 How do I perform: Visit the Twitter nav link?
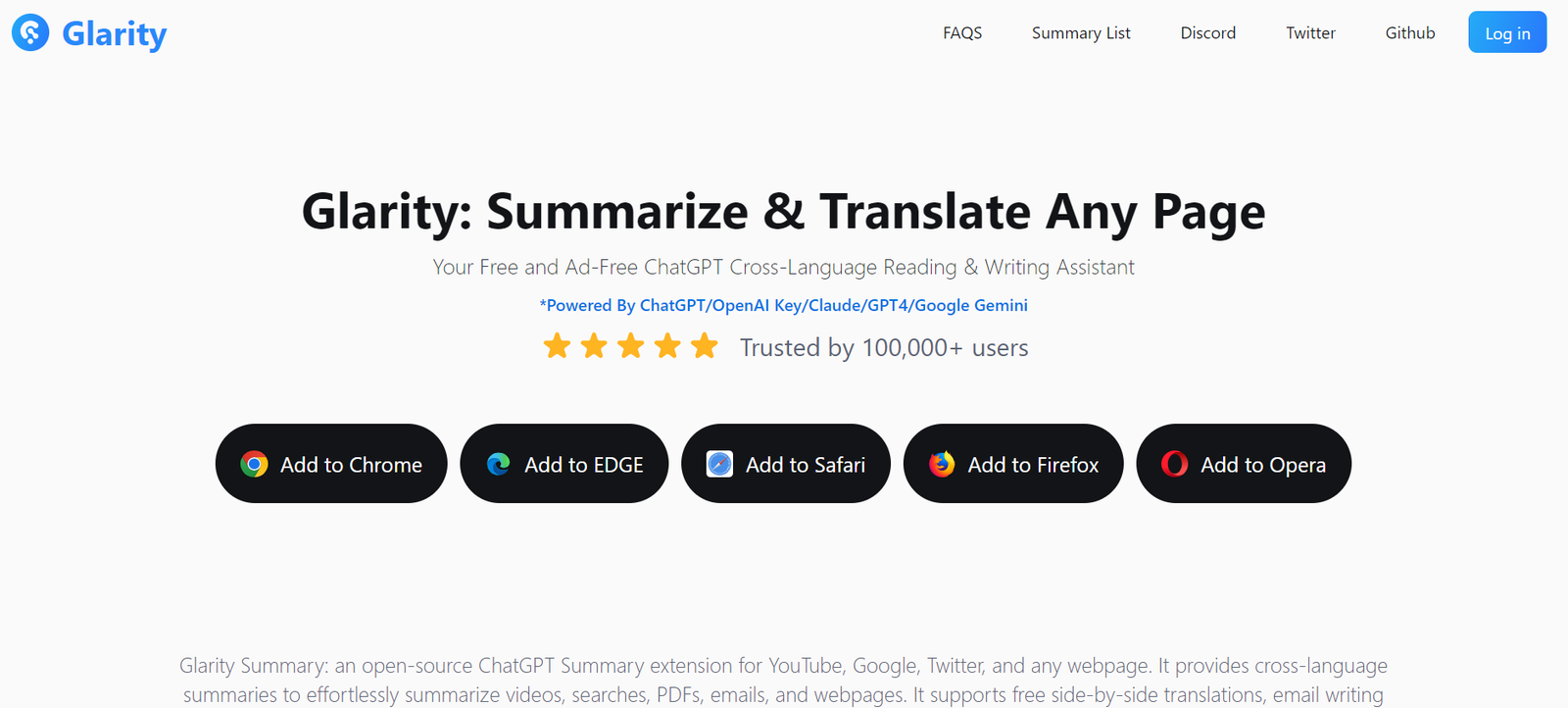[x=1310, y=33]
